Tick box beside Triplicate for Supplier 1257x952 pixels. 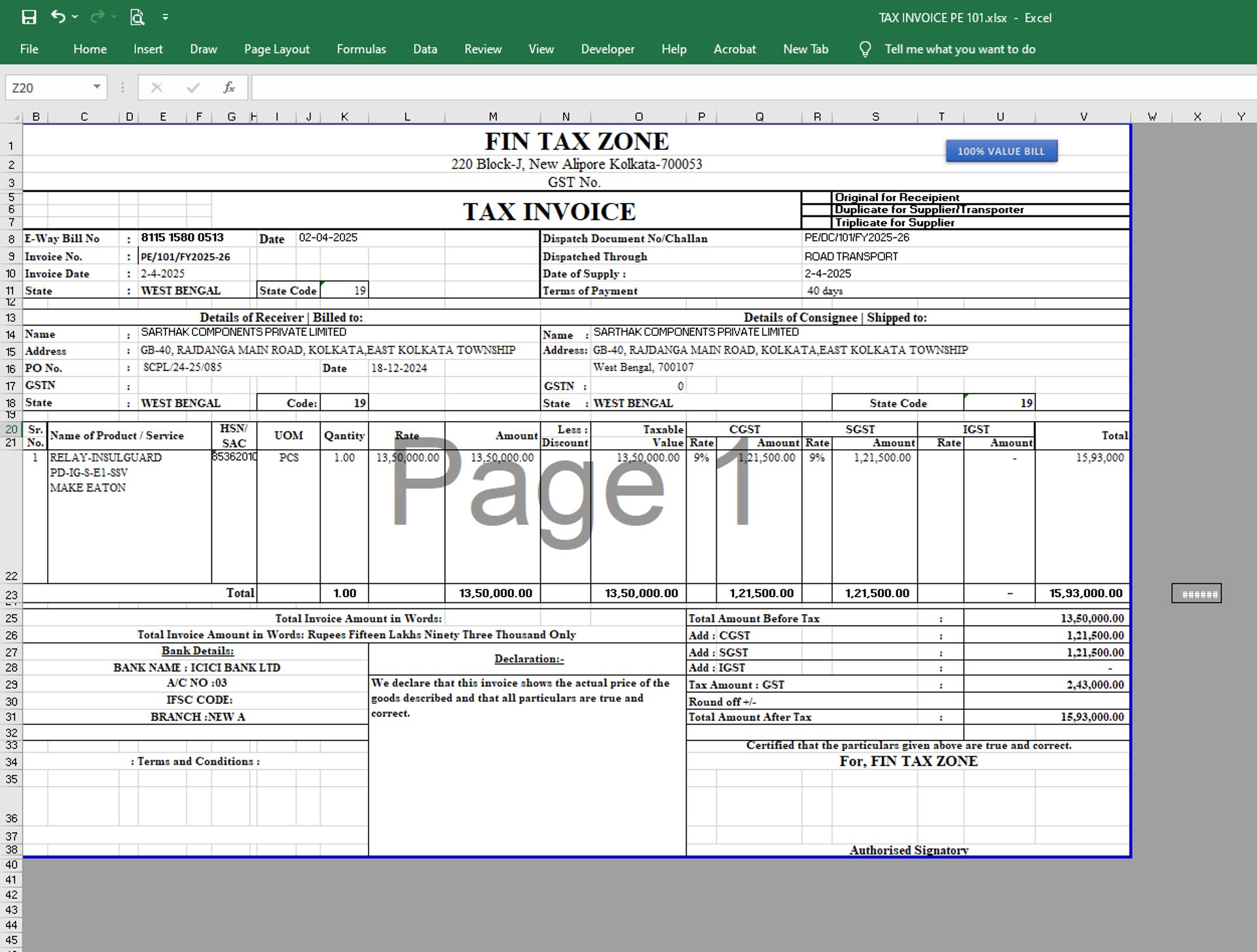coord(816,222)
